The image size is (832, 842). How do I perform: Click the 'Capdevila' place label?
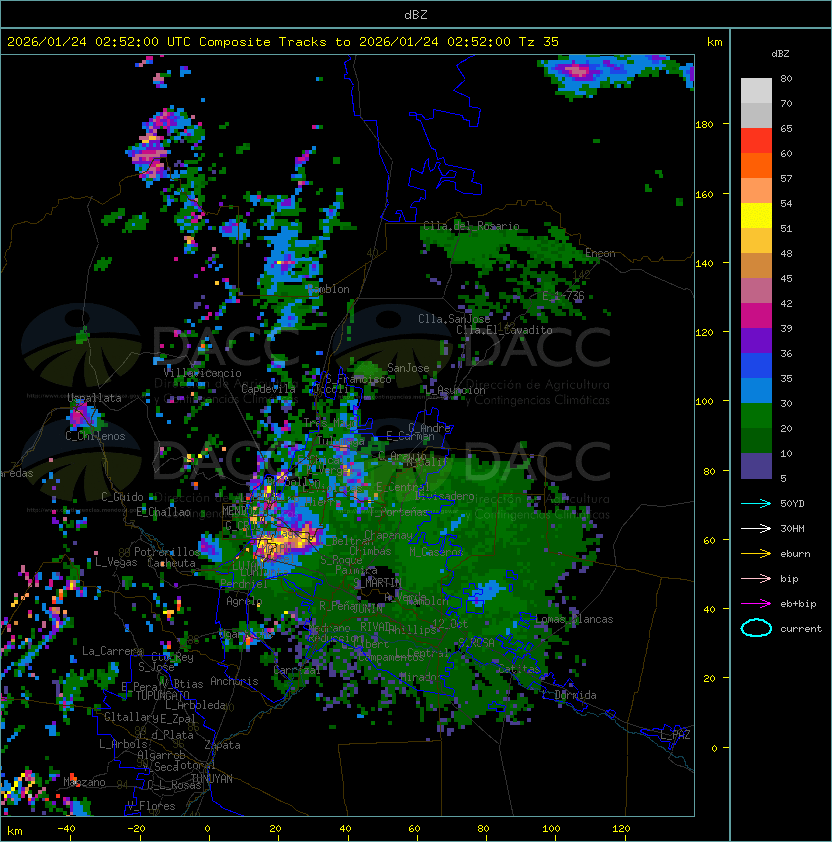(268, 389)
